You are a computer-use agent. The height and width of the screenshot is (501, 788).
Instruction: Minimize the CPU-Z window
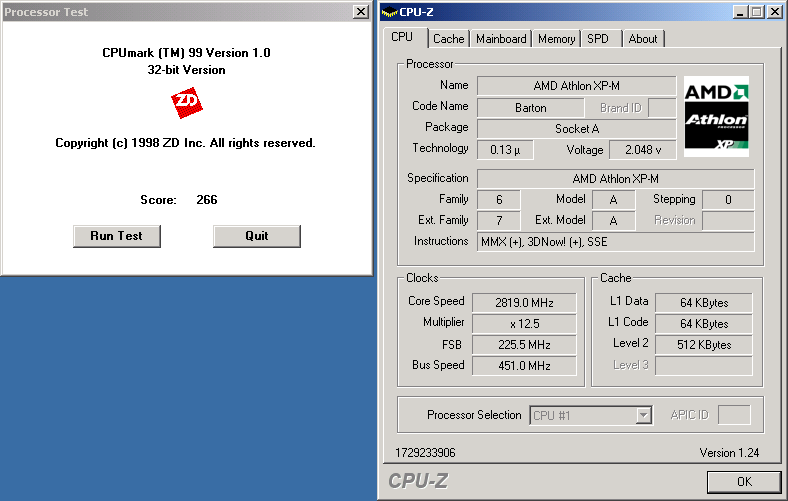(x=740, y=12)
